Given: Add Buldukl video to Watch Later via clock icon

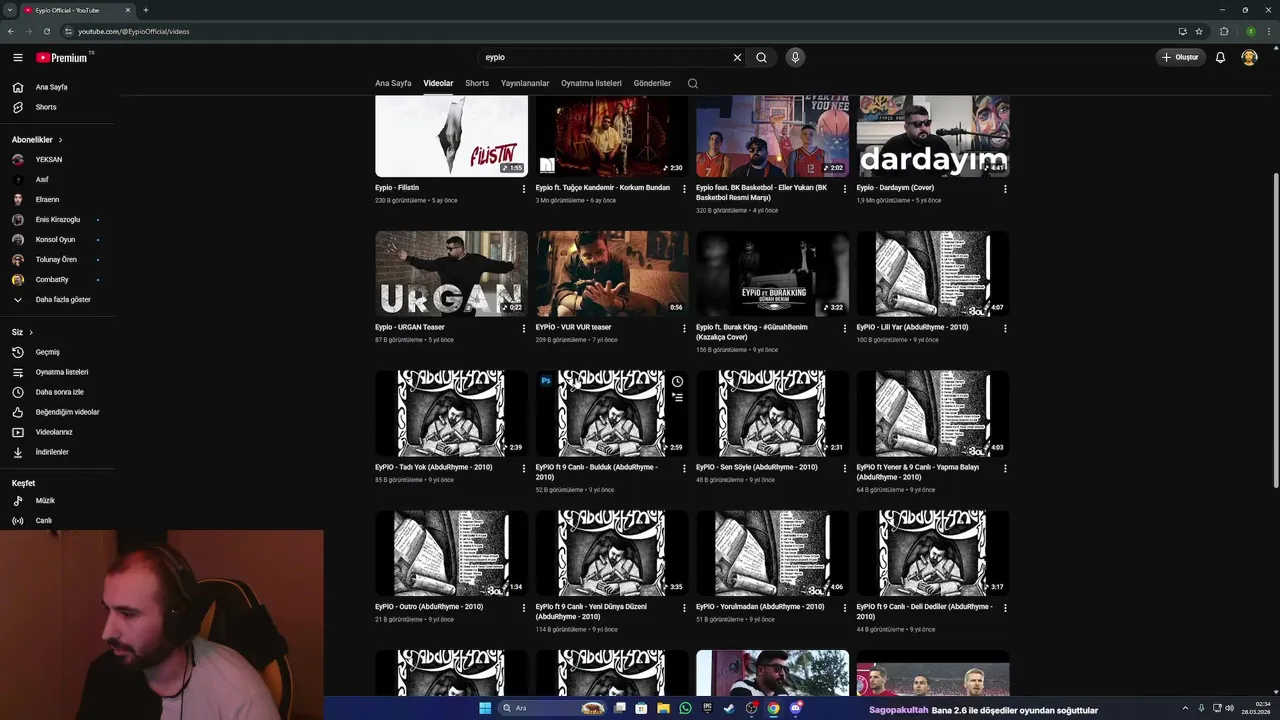Looking at the screenshot, I should (677, 381).
